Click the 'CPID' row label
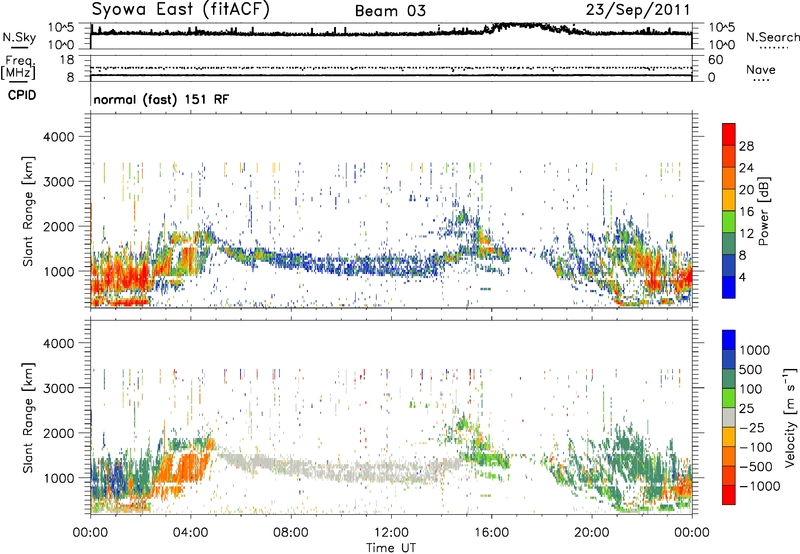The height and width of the screenshot is (554, 800). click(22, 95)
